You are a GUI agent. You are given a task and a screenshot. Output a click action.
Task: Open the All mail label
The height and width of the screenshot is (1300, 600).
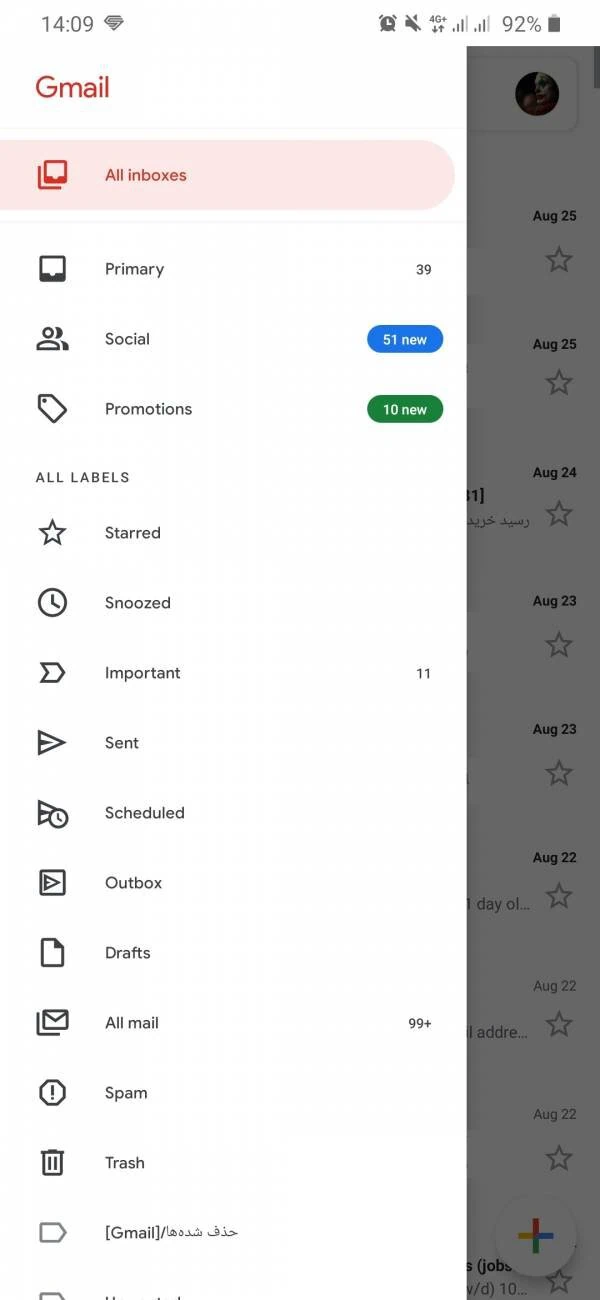(132, 1023)
